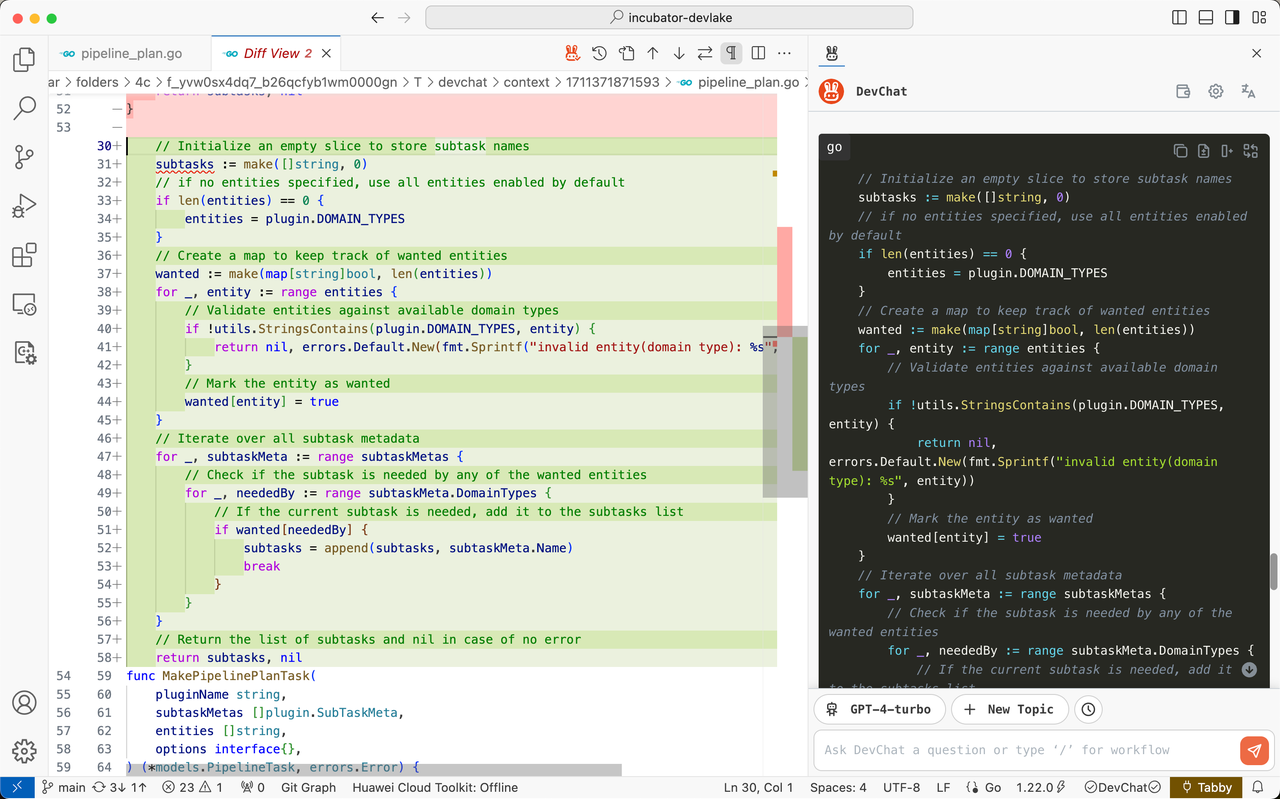Copy the go code block
Screen dimensions: 1280x799
click(x=1180, y=151)
